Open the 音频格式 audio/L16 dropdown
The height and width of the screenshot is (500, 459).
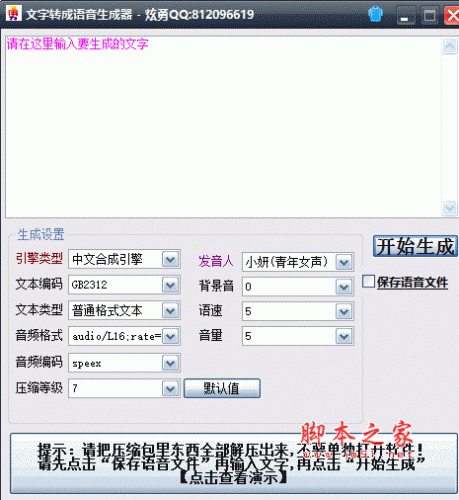pyautogui.click(x=170, y=336)
